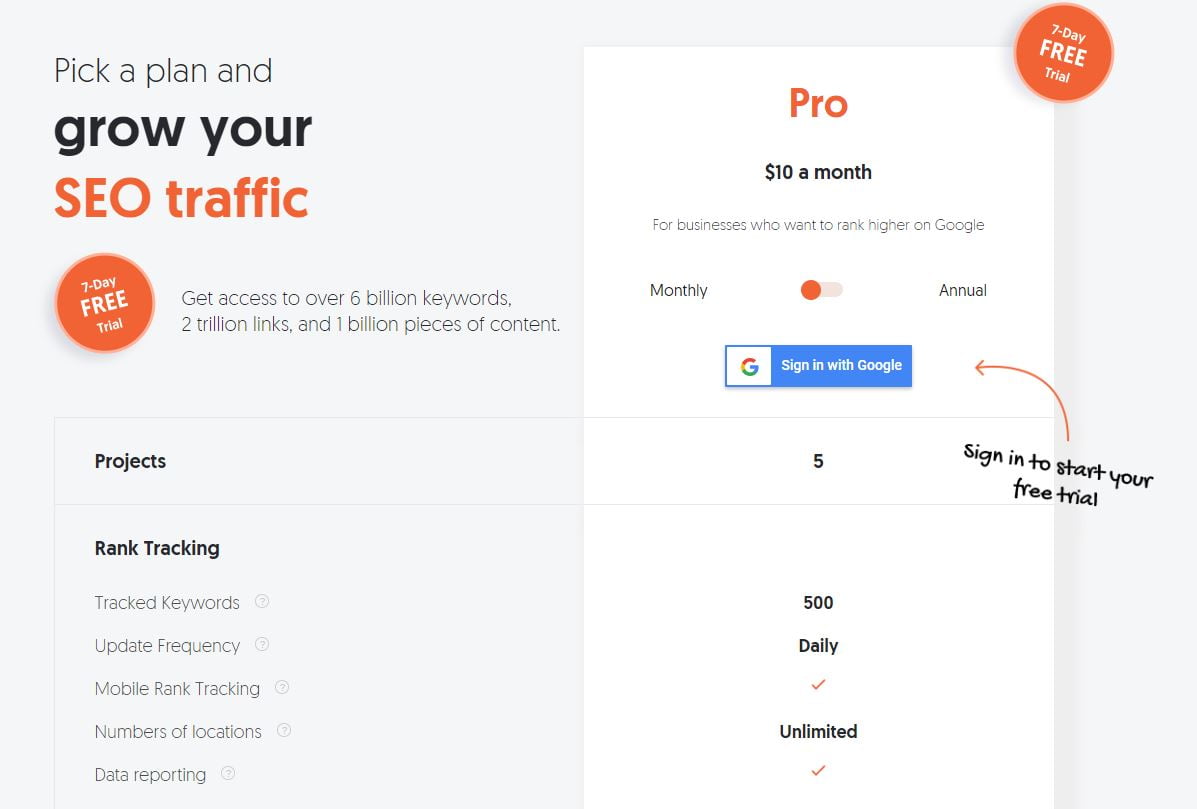Click the curved arrow pointing to sign-in
Image resolution: width=1197 pixels, height=809 pixels.
pyautogui.click(x=1023, y=399)
